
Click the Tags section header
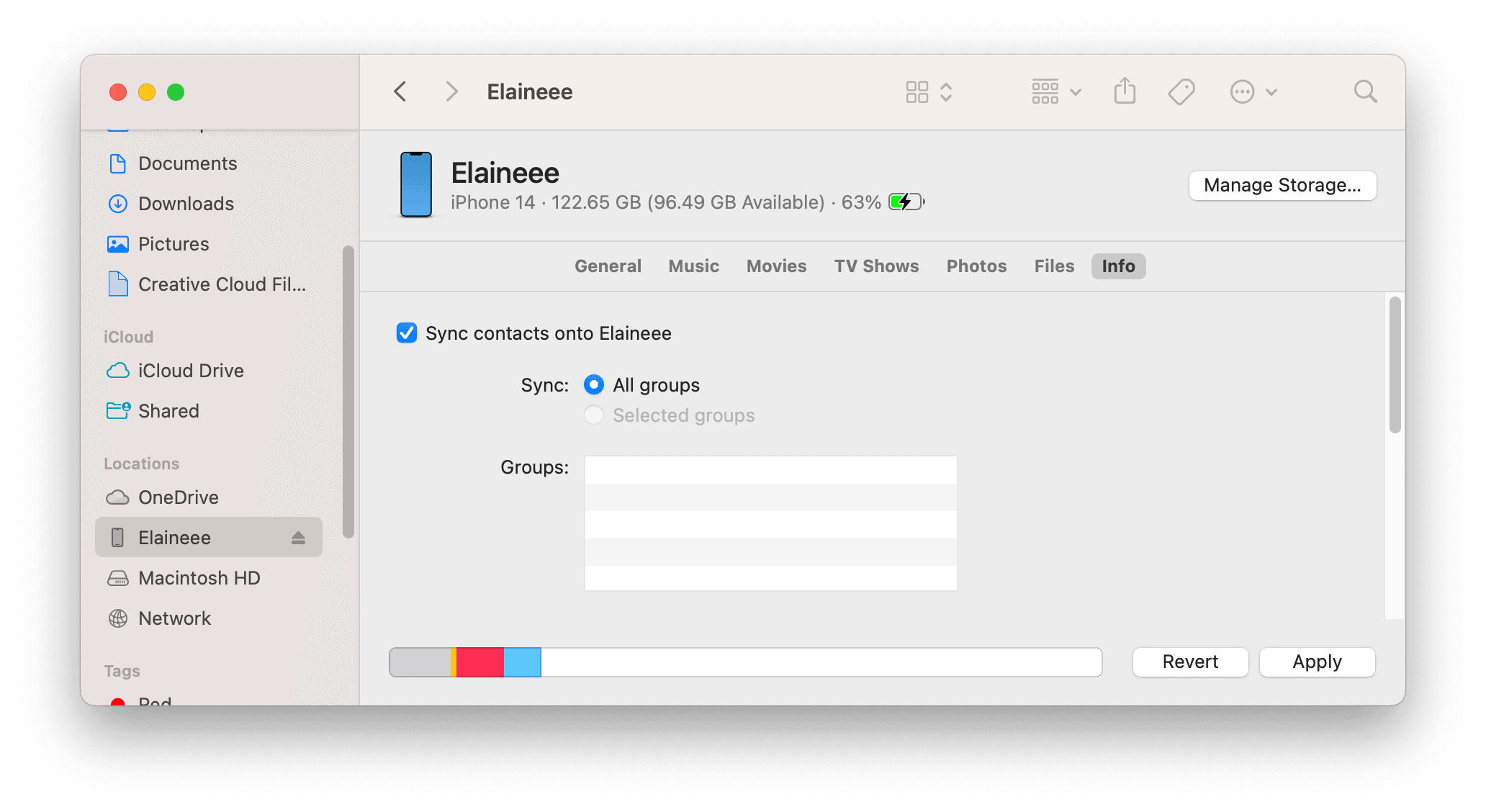click(x=122, y=671)
